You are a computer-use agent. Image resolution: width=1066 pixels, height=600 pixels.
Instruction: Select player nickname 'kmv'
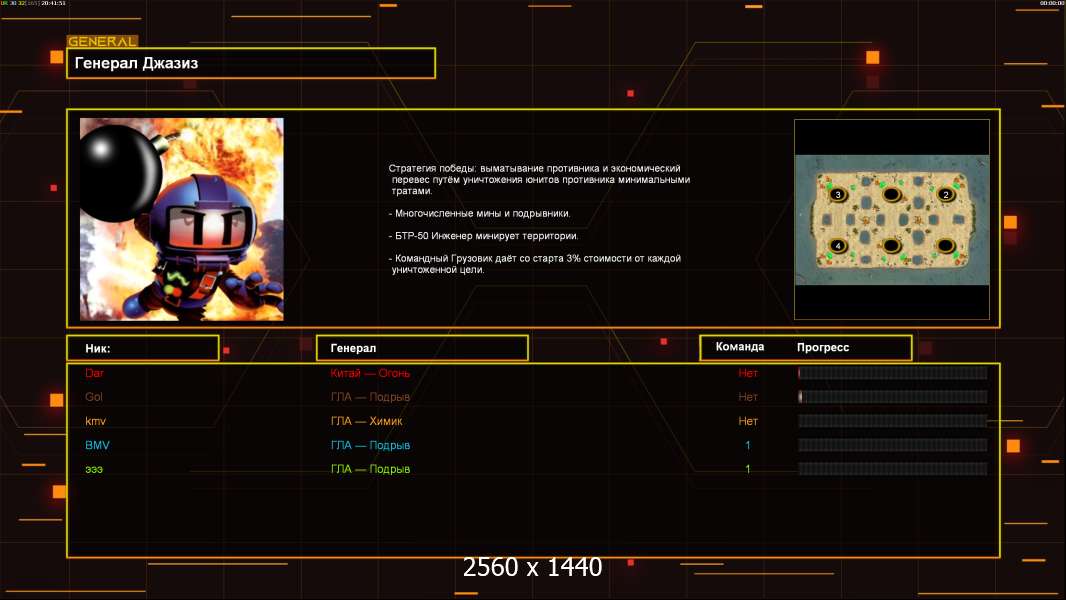[x=95, y=421]
